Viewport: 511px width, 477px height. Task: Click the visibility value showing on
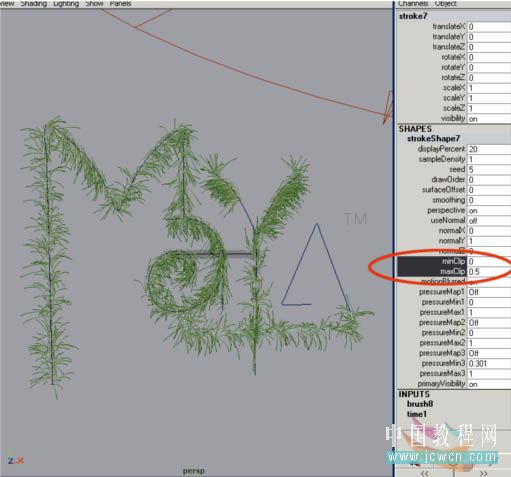tap(489, 119)
